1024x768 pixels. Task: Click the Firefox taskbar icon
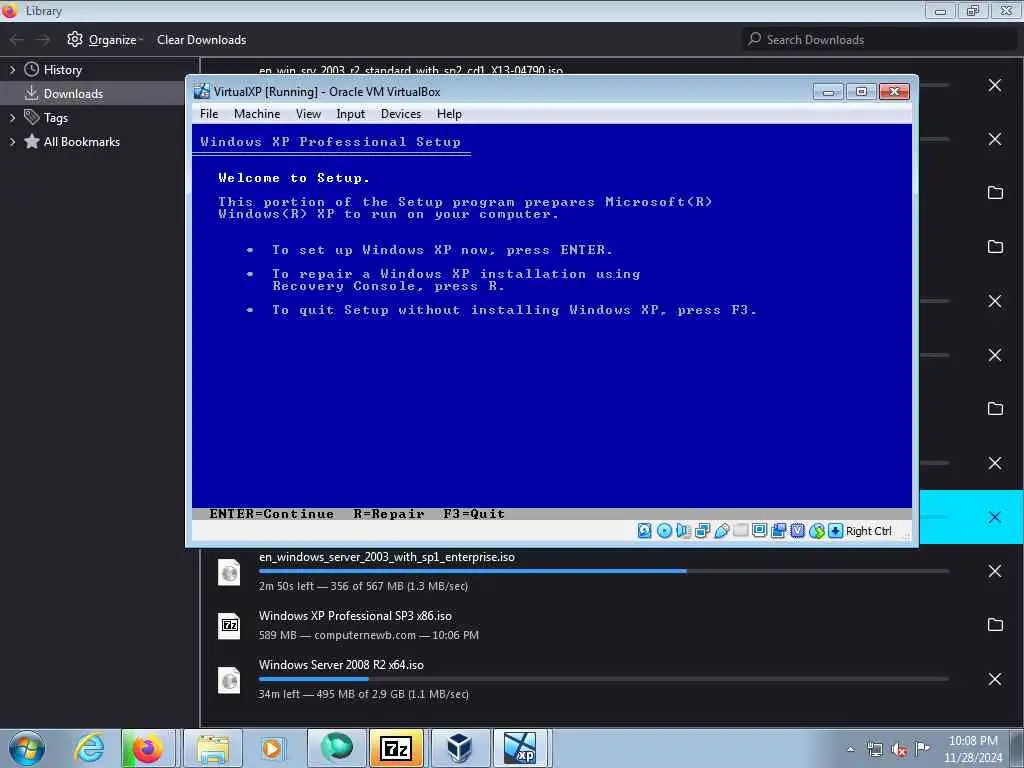point(148,748)
